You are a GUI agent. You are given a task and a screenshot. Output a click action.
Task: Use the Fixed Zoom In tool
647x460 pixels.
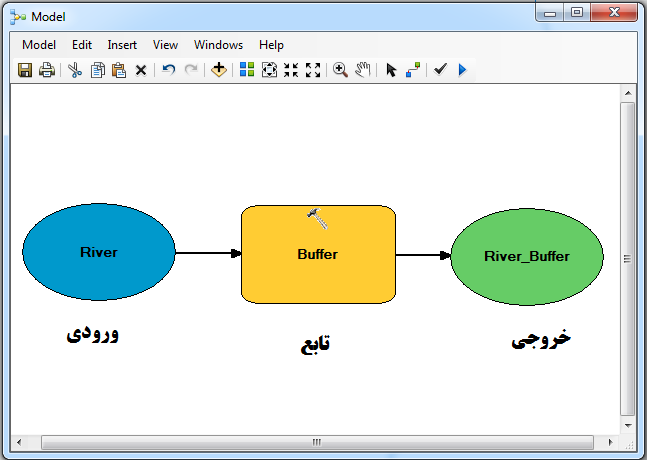[x=291, y=70]
